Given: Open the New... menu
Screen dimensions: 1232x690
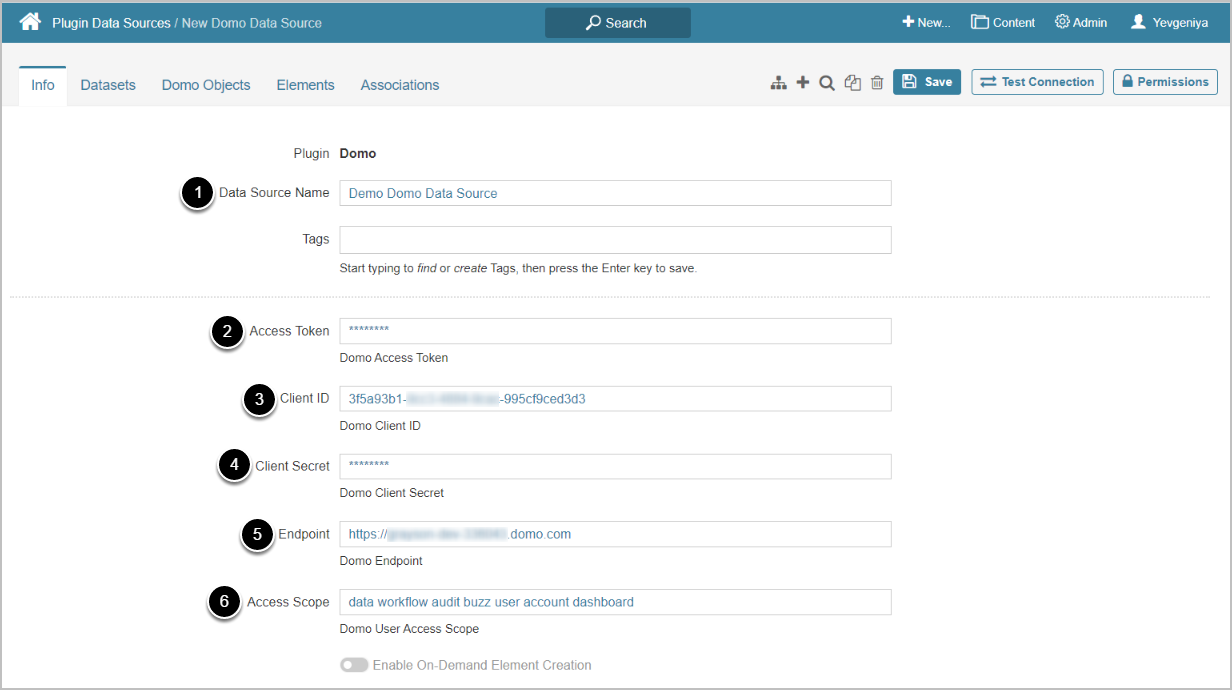Looking at the screenshot, I should click(x=926, y=22).
